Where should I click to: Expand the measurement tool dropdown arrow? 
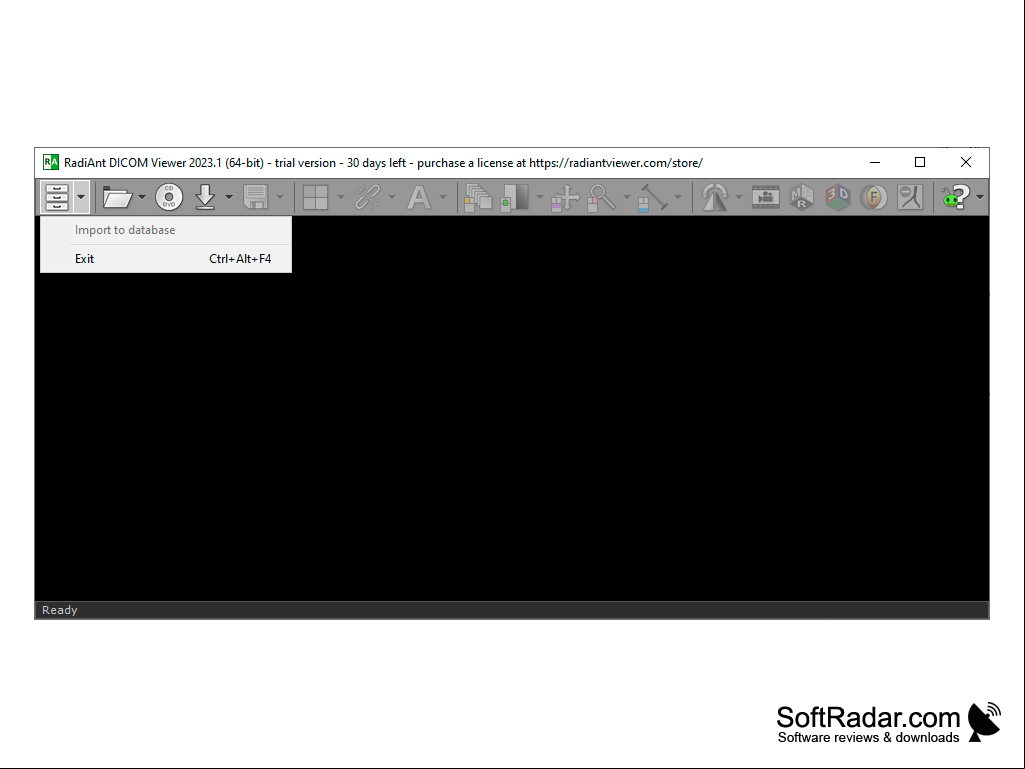(x=678, y=197)
